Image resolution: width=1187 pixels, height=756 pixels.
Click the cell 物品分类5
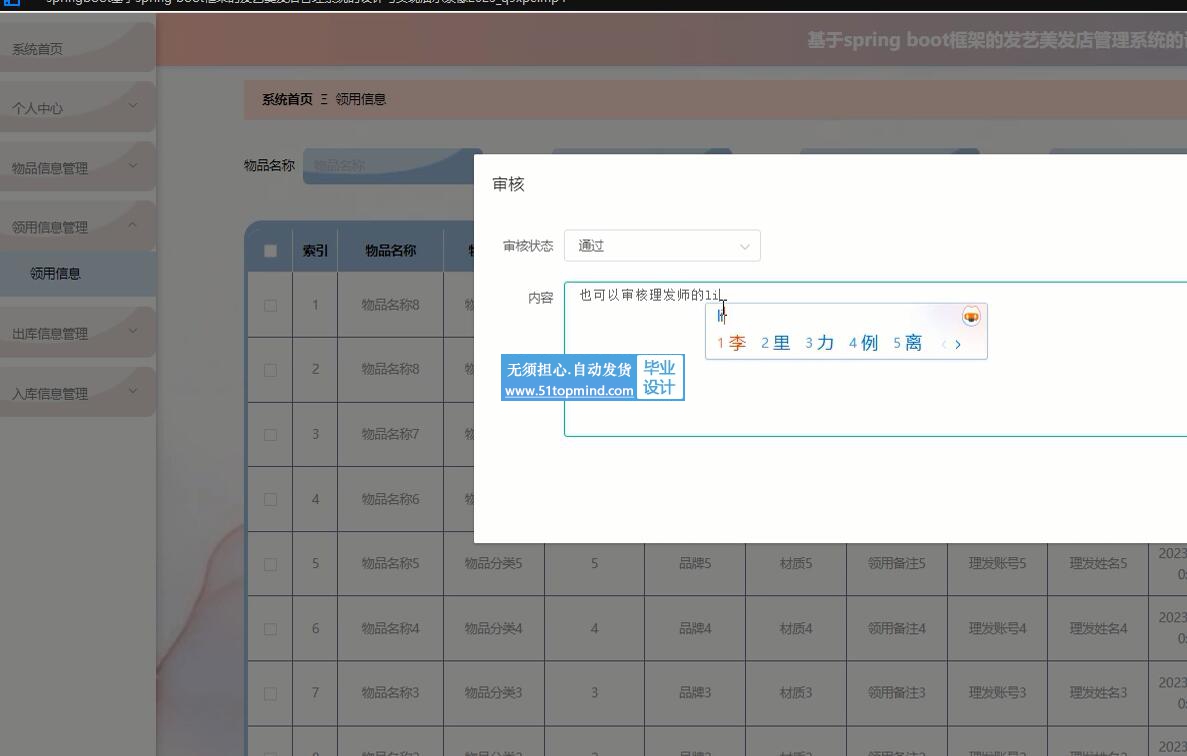coord(494,564)
